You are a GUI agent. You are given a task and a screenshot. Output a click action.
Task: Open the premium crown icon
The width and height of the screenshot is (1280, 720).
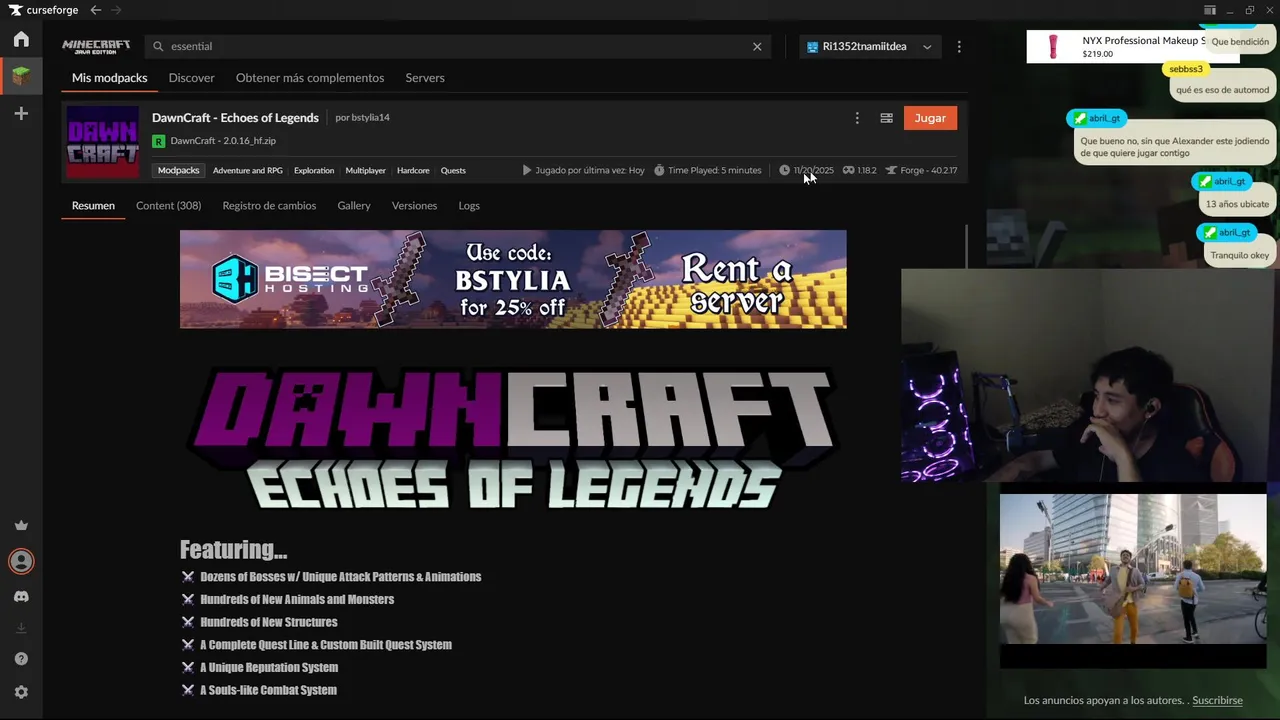click(21, 526)
